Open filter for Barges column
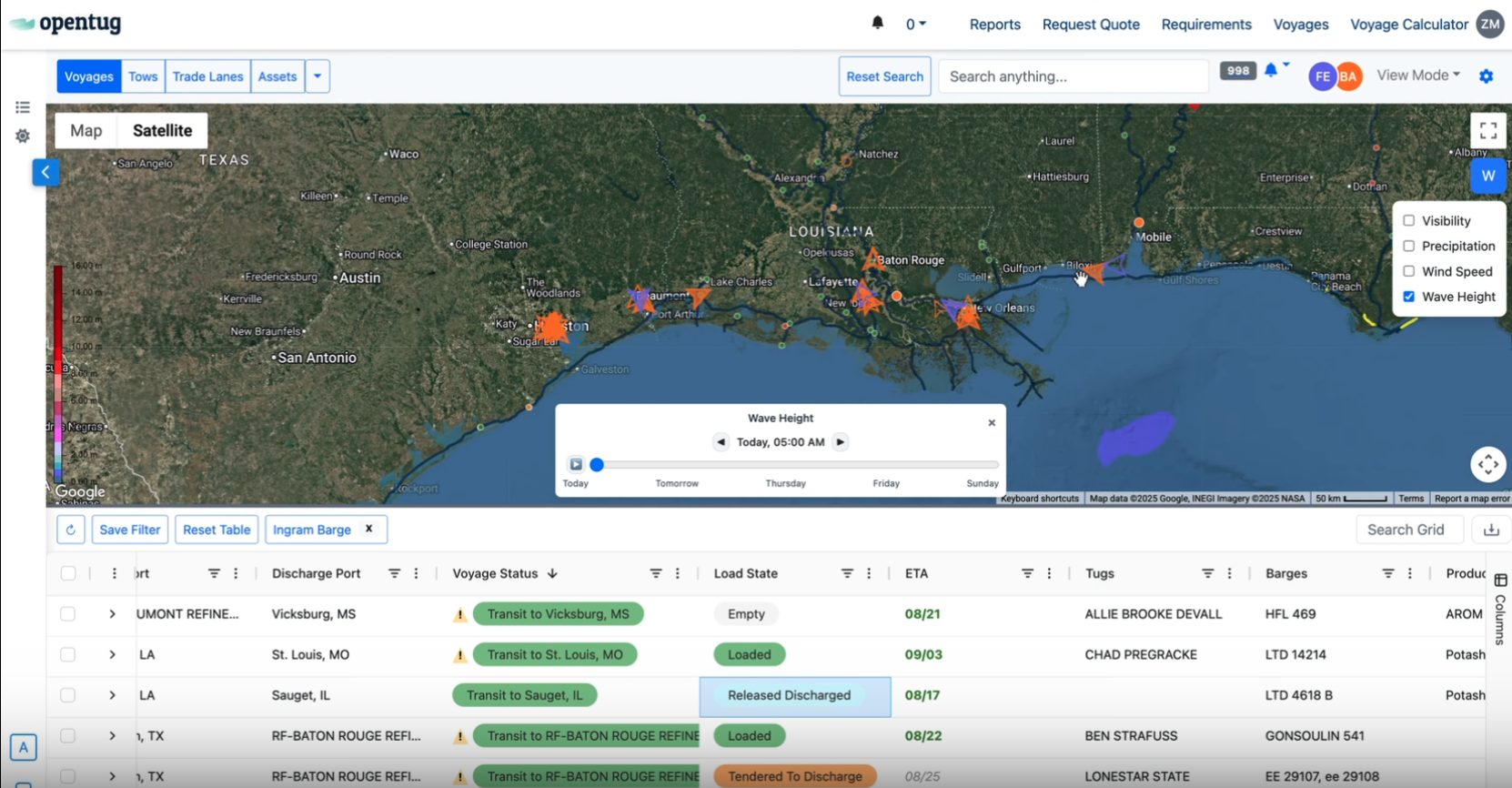 click(1388, 573)
